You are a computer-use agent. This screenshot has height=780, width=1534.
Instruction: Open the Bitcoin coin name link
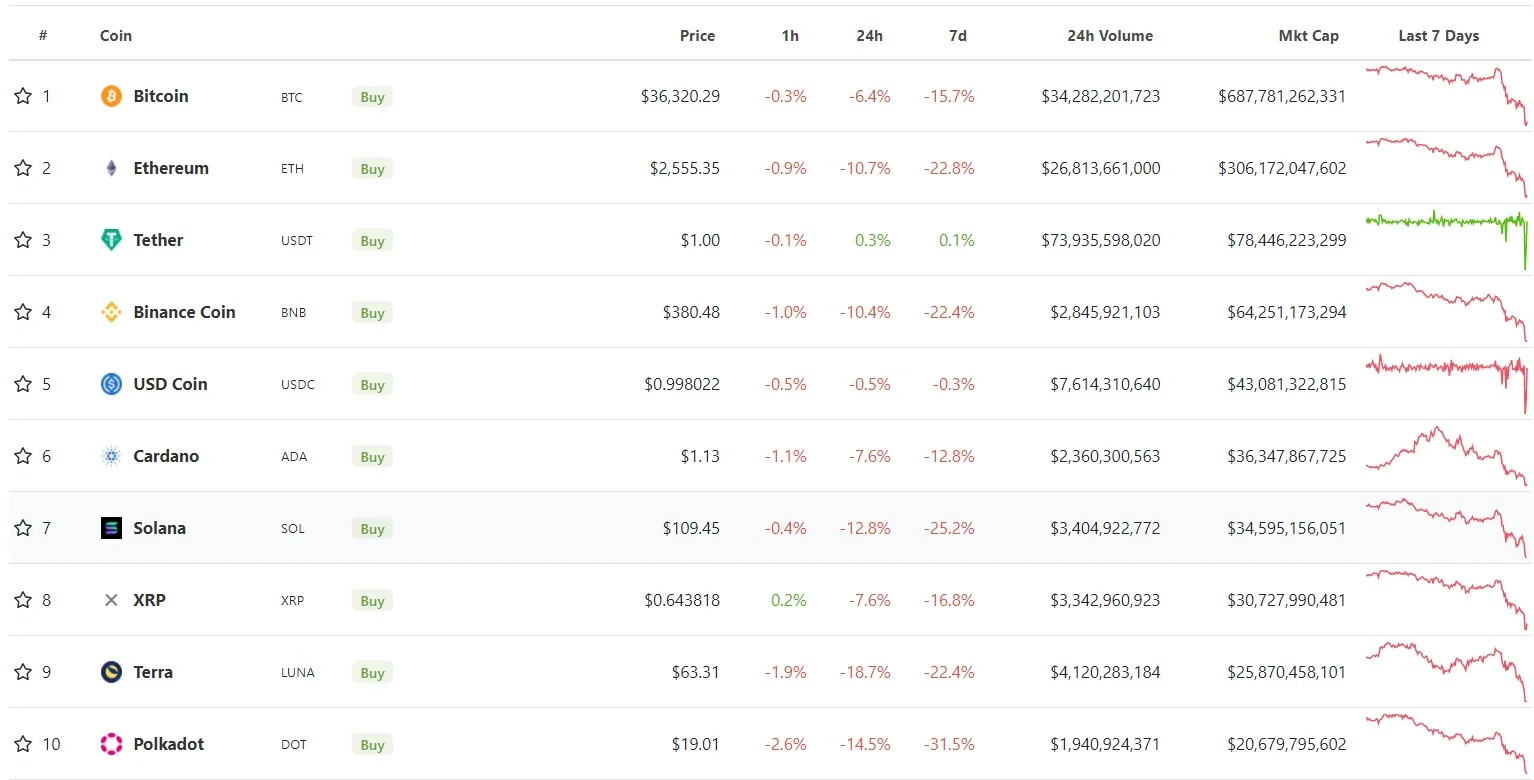(x=161, y=96)
